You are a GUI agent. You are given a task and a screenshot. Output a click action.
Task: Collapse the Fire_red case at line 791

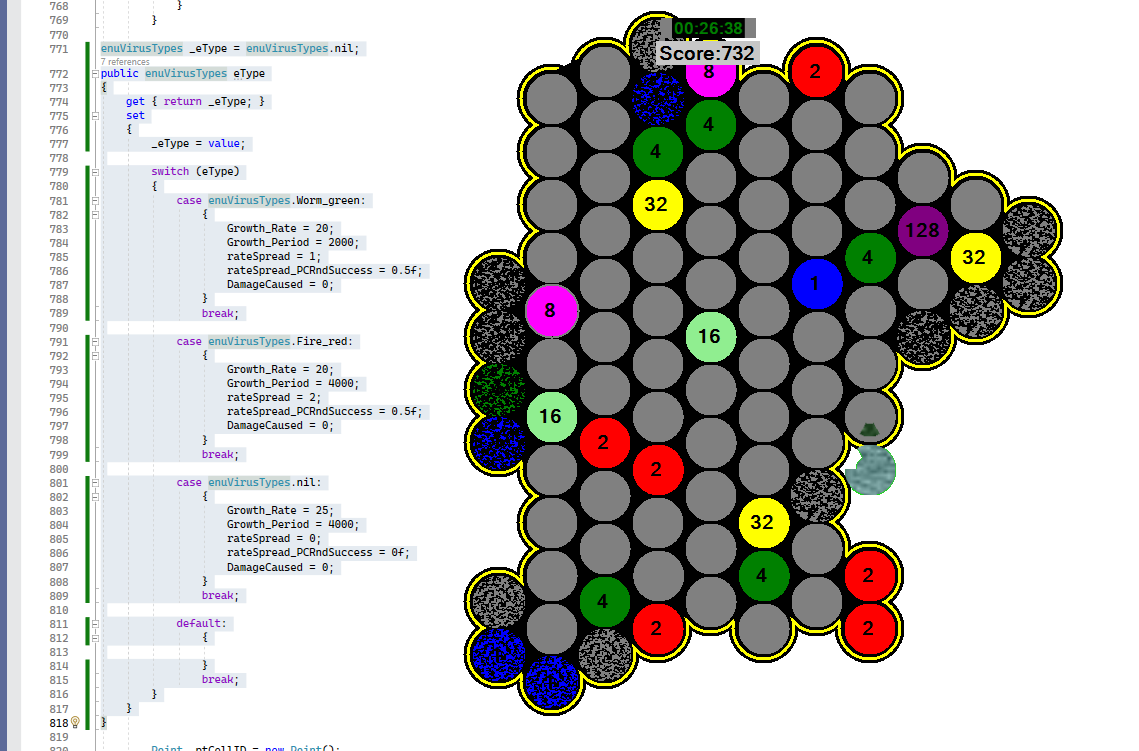(95, 341)
